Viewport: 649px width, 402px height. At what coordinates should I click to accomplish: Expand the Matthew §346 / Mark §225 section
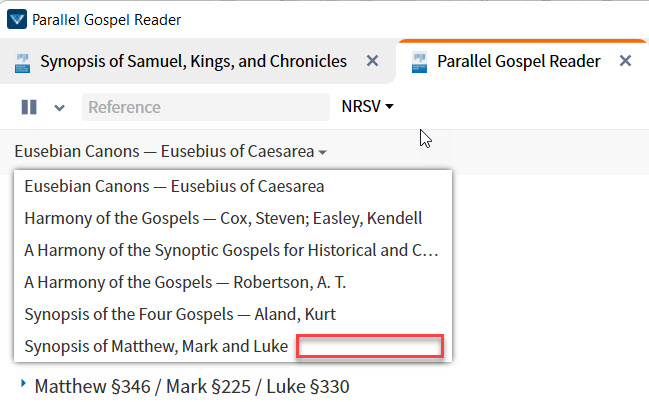pyautogui.click(x=23, y=384)
